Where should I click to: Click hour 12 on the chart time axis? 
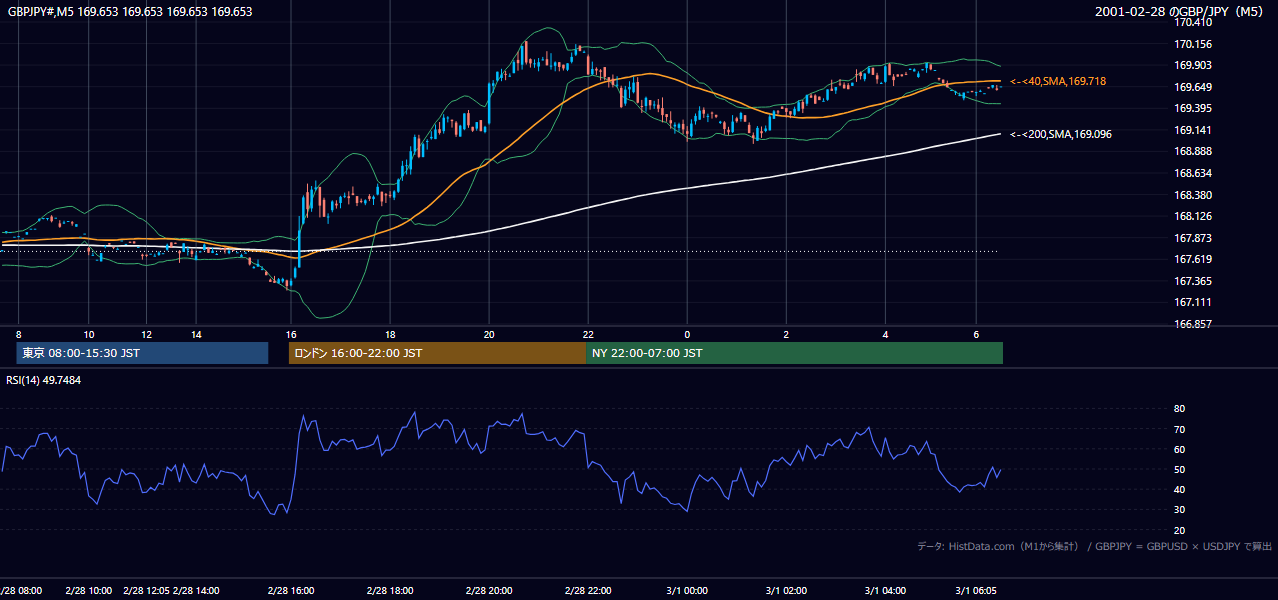[x=146, y=334]
